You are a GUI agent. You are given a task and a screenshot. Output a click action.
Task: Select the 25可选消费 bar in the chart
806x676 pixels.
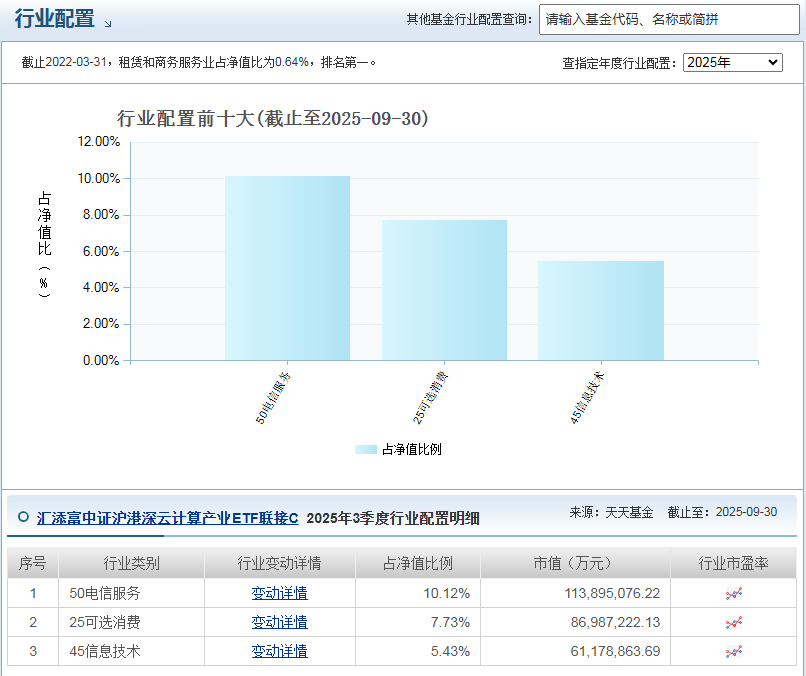pos(444,290)
